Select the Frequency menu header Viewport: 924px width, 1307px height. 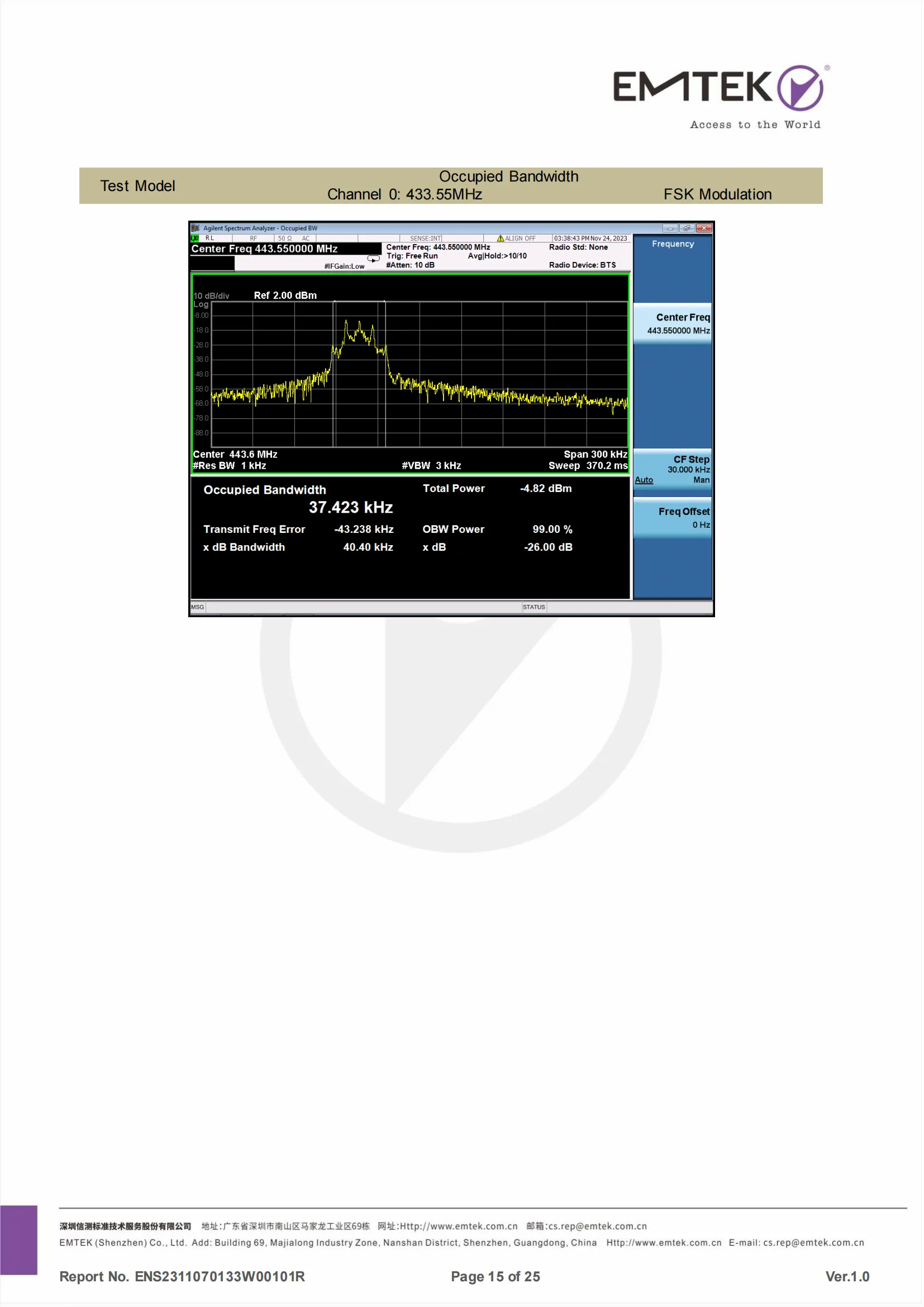coord(673,244)
